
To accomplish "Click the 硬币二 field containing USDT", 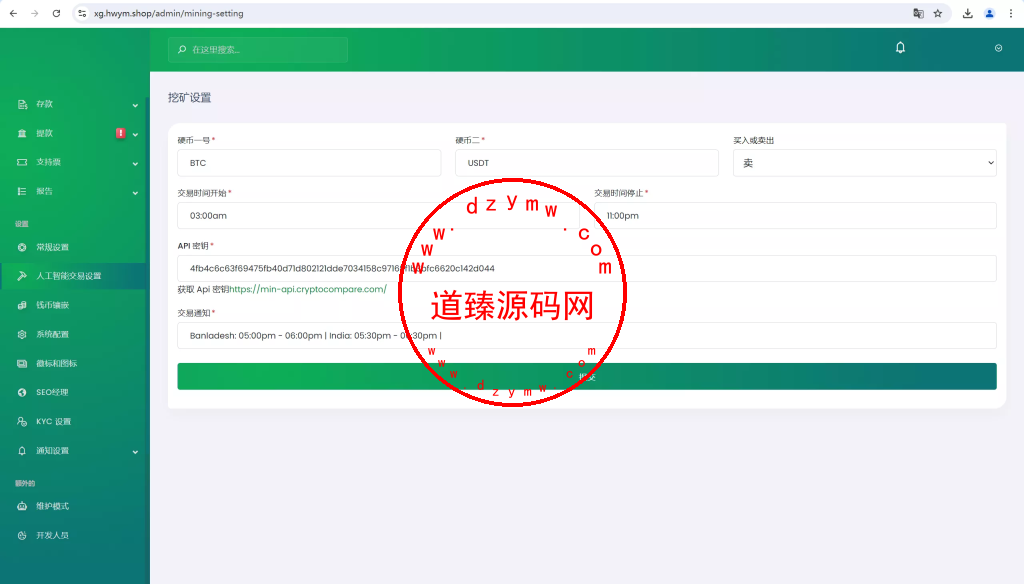I will pyautogui.click(x=586, y=163).
